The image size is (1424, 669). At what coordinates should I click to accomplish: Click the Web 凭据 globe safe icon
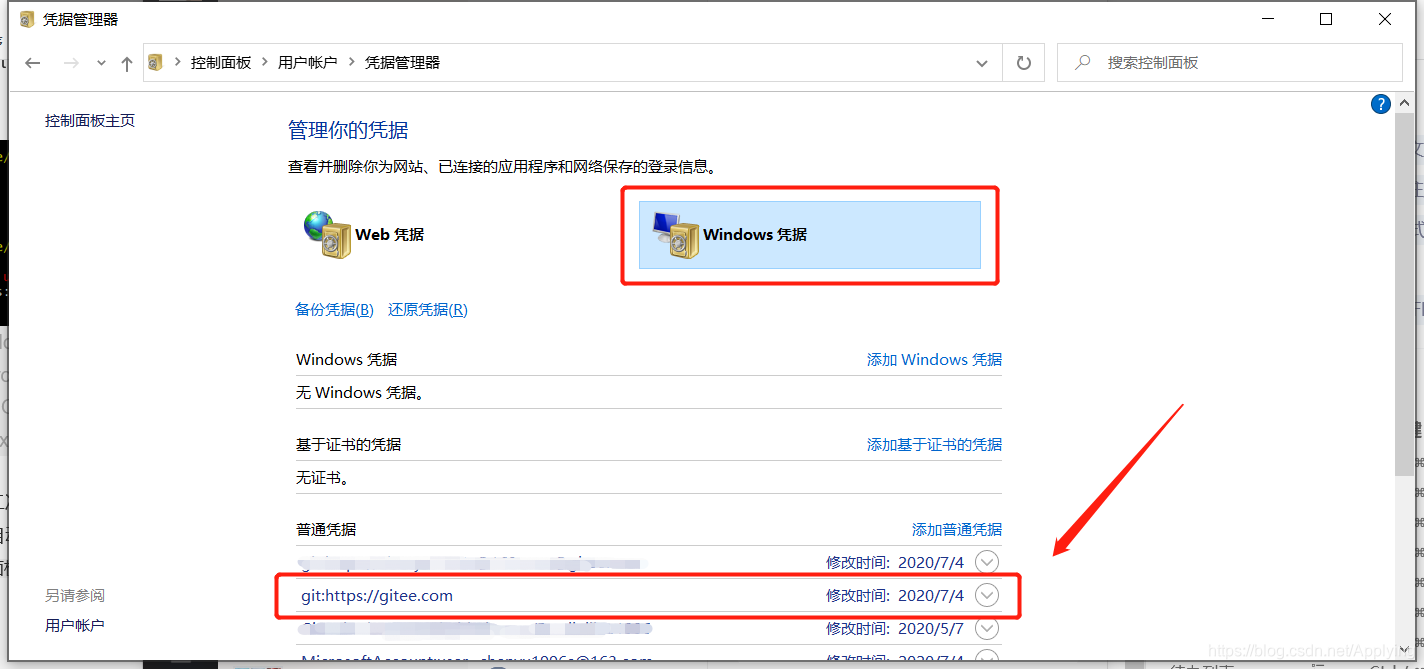coord(327,234)
